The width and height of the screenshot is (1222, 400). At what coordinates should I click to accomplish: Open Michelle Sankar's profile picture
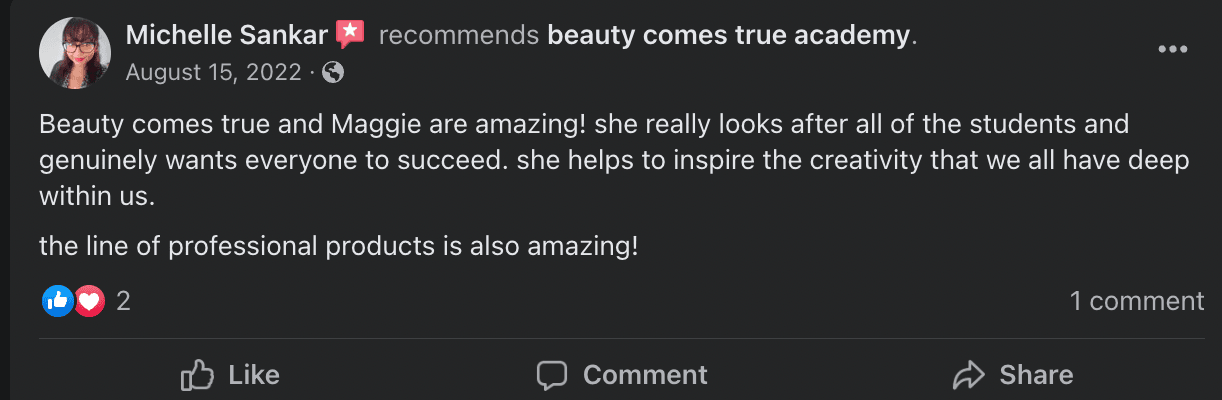[74, 53]
